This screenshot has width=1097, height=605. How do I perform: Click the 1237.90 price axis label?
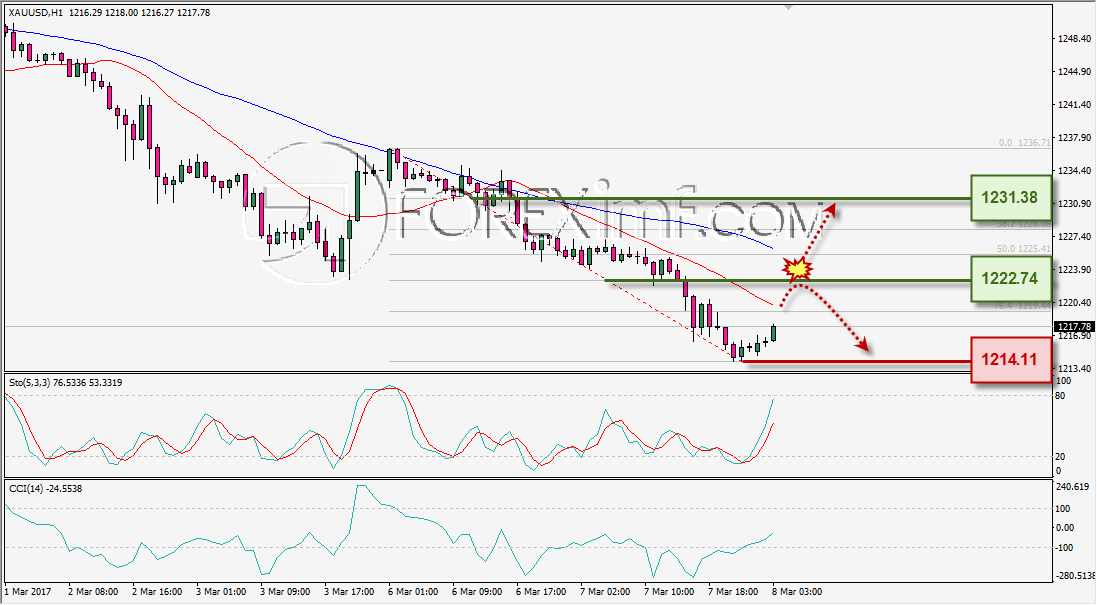[1075, 138]
